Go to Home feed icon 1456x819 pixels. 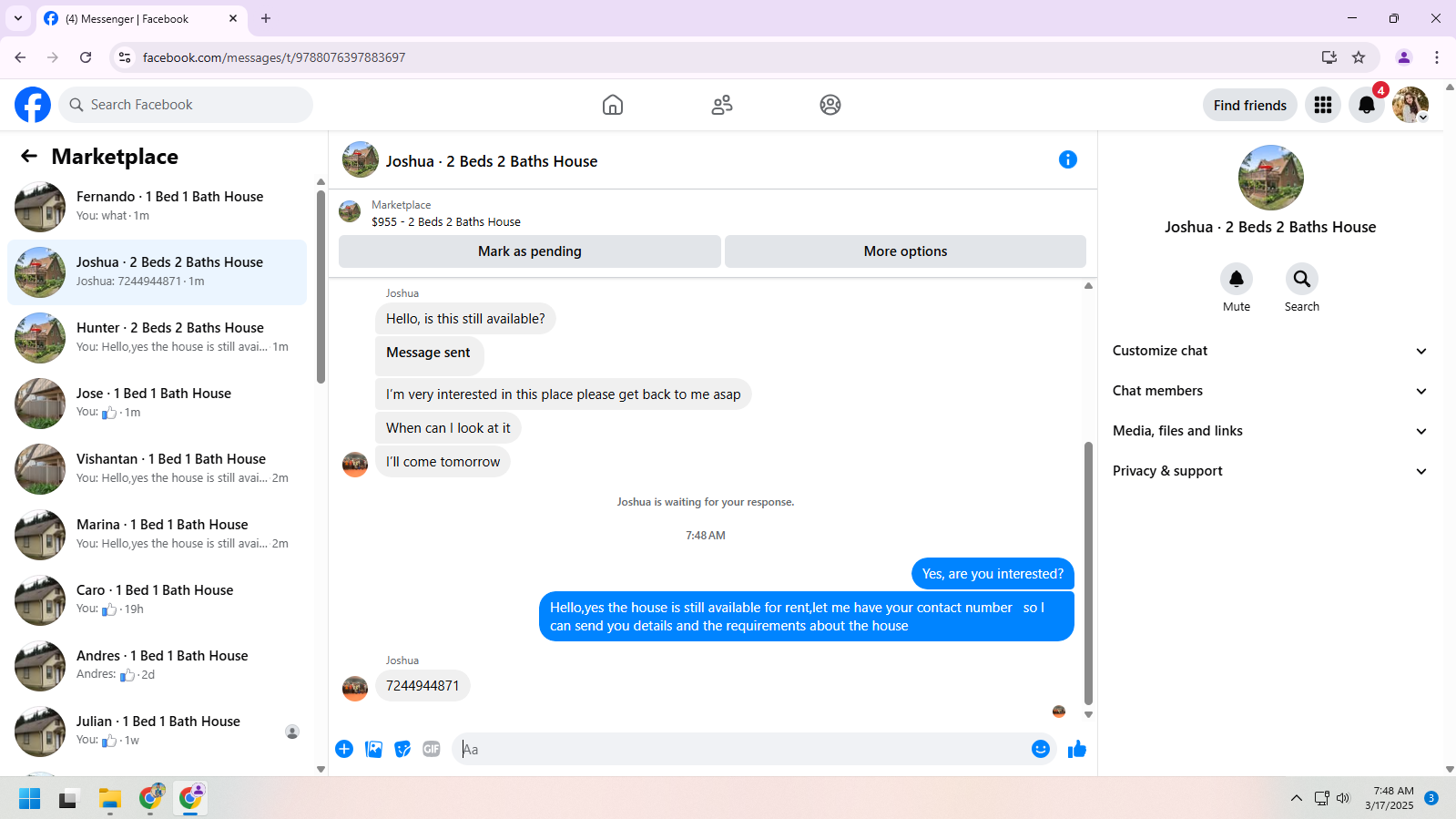(x=613, y=105)
